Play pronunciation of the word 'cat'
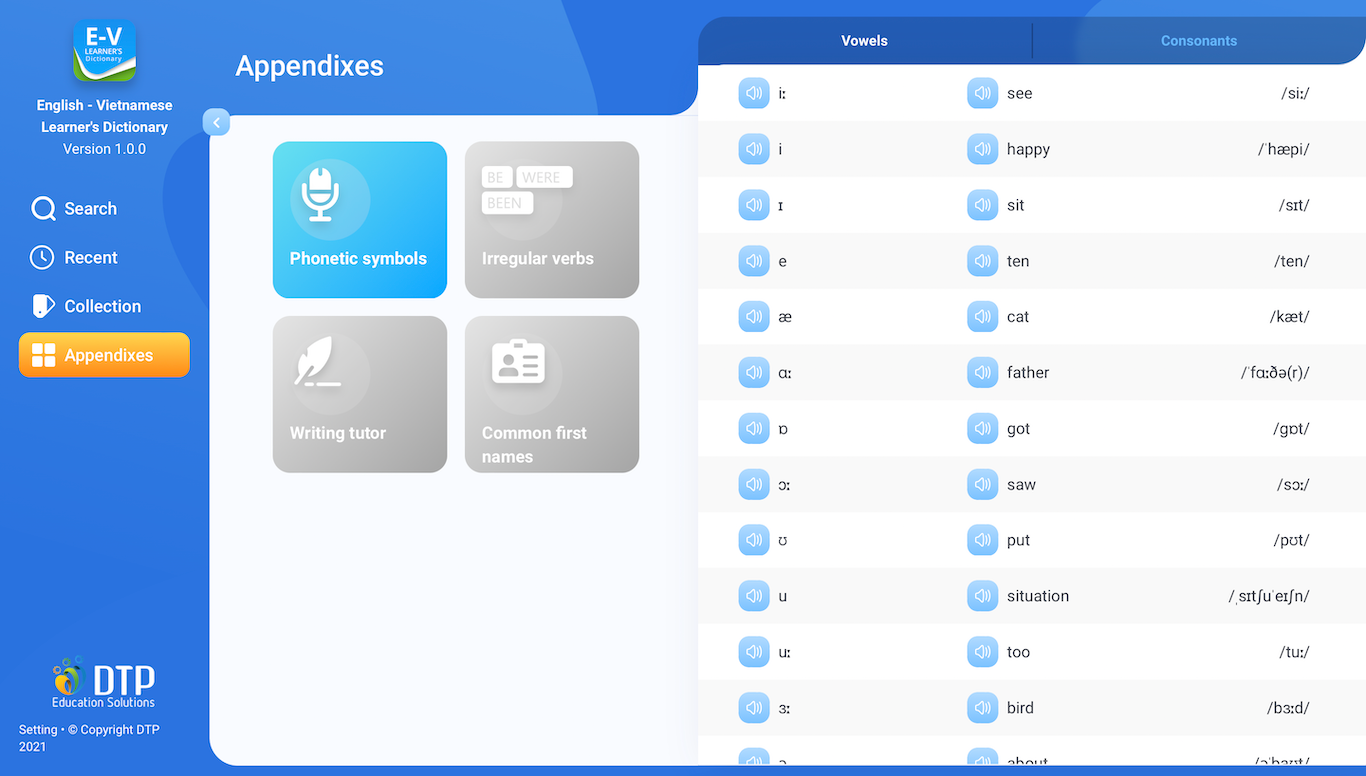 983,317
